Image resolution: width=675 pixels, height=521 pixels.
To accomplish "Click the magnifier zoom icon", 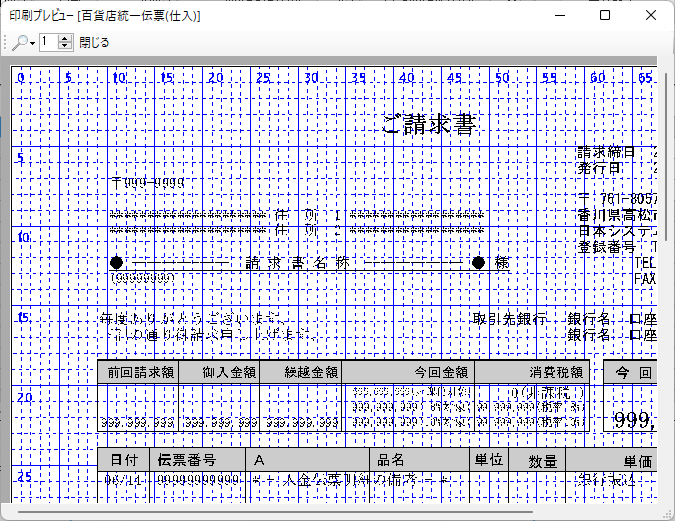I will coord(19,42).
